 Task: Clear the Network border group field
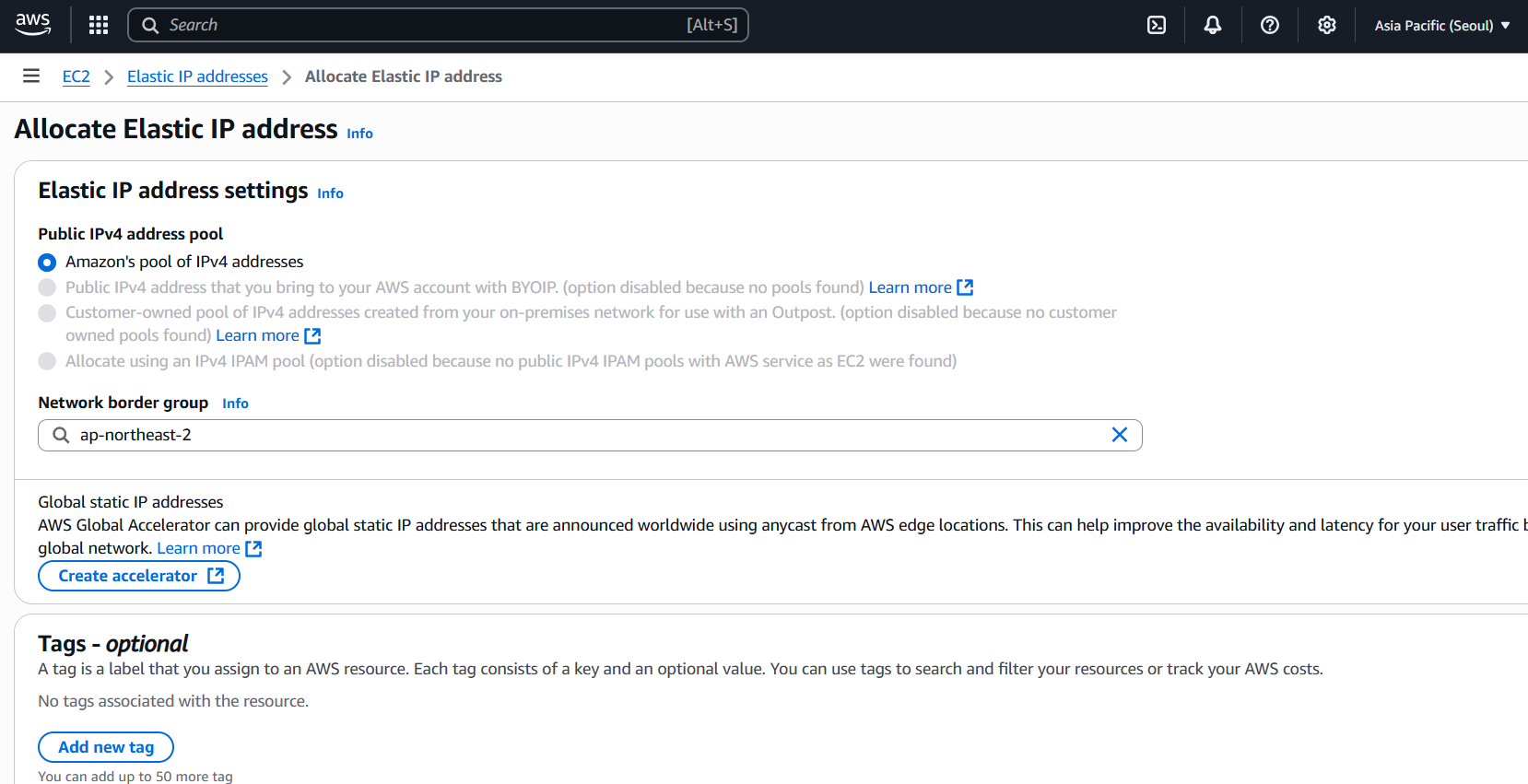coord(1120,435)
